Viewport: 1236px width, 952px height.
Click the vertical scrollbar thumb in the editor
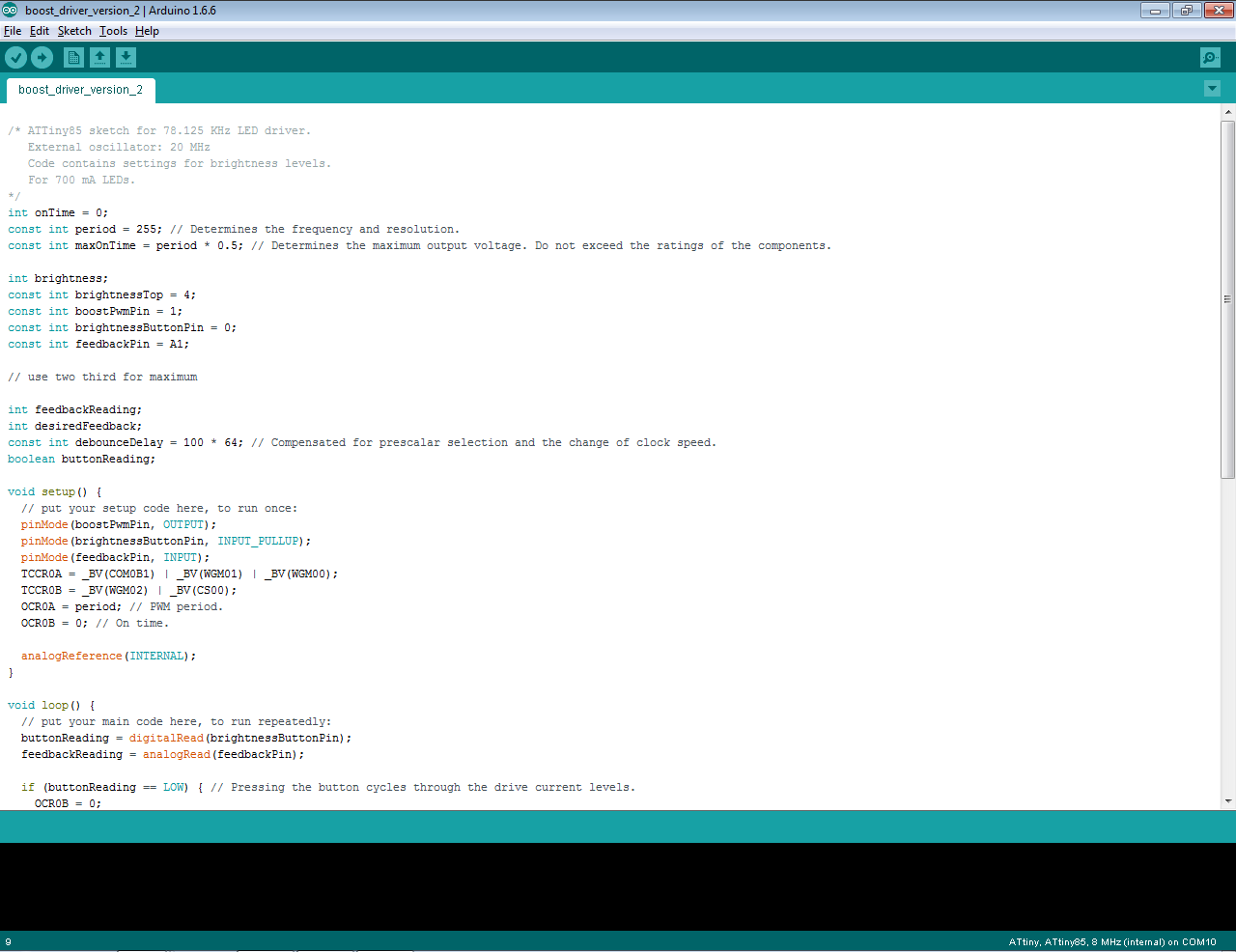tap(1228, 299)
